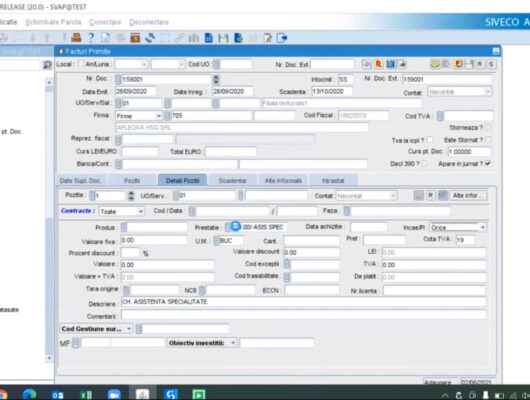The width and height of the screenshot is (530, 400).
Task: Click the R button in Pozitie row
Action: click(x=430, y=195)
